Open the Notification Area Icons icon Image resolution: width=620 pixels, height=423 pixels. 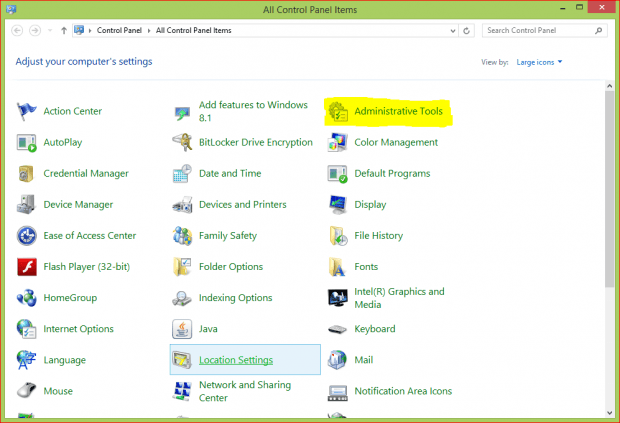[x=338, y=393]
